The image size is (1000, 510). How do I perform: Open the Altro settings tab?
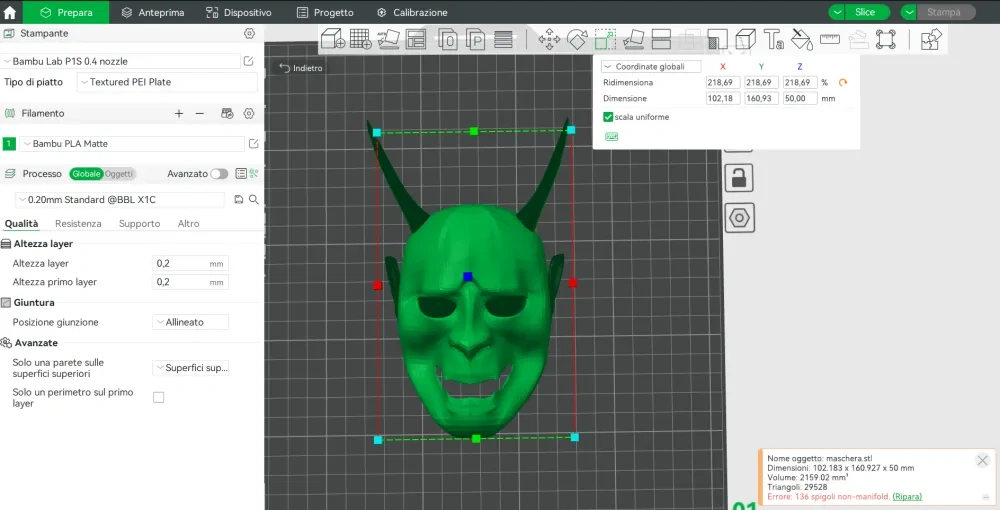click(x=188, y=224)
